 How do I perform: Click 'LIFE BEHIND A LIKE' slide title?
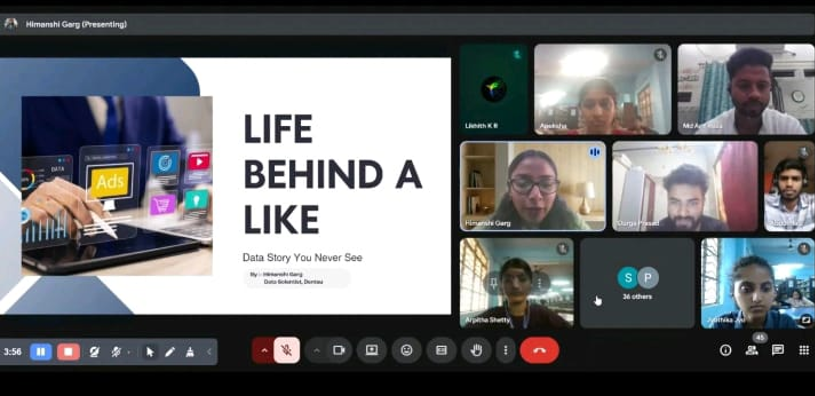click(333, 174)
